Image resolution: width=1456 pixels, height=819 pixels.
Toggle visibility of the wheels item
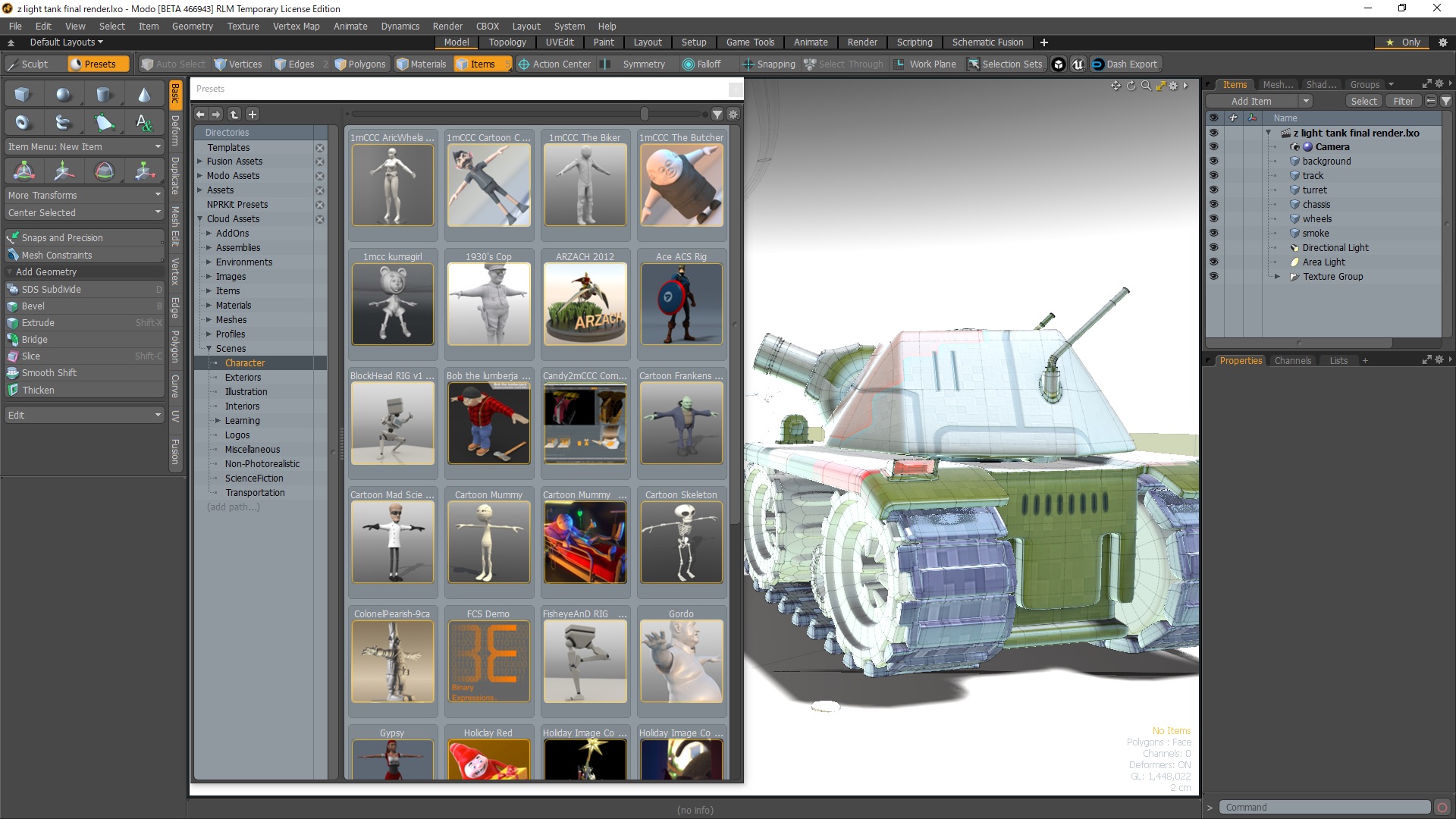click(1214, 218)
